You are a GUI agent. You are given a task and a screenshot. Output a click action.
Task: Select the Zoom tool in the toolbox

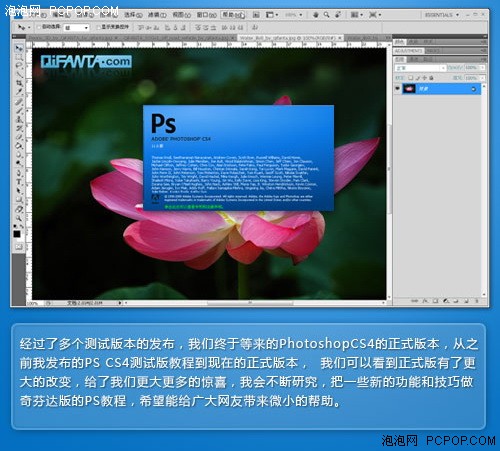(x=19, y=218)
